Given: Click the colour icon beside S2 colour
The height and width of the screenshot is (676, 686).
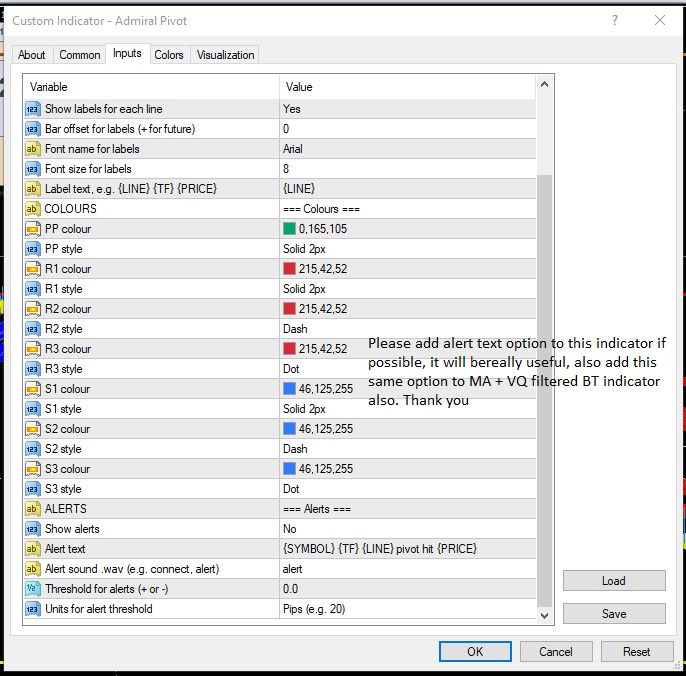Looking at the screenshot, I should tap(33, 429).
